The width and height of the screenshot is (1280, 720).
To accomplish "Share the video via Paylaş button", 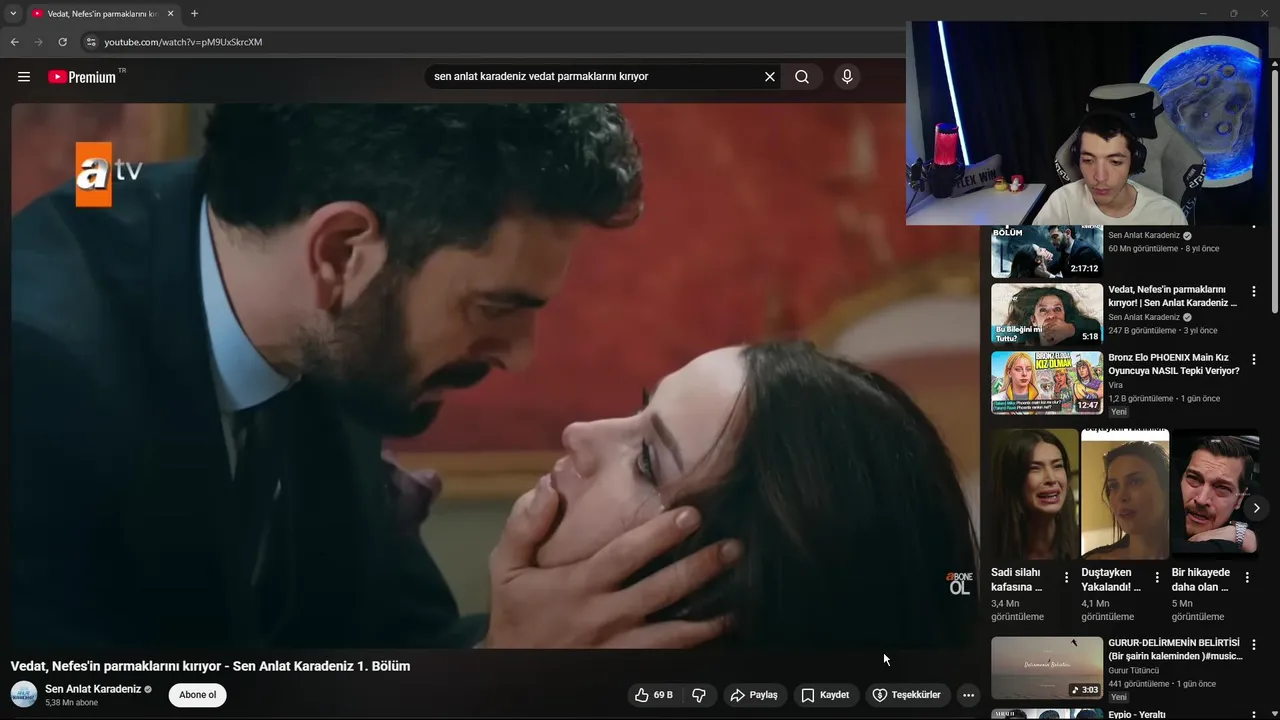I will tap(754, 695).
